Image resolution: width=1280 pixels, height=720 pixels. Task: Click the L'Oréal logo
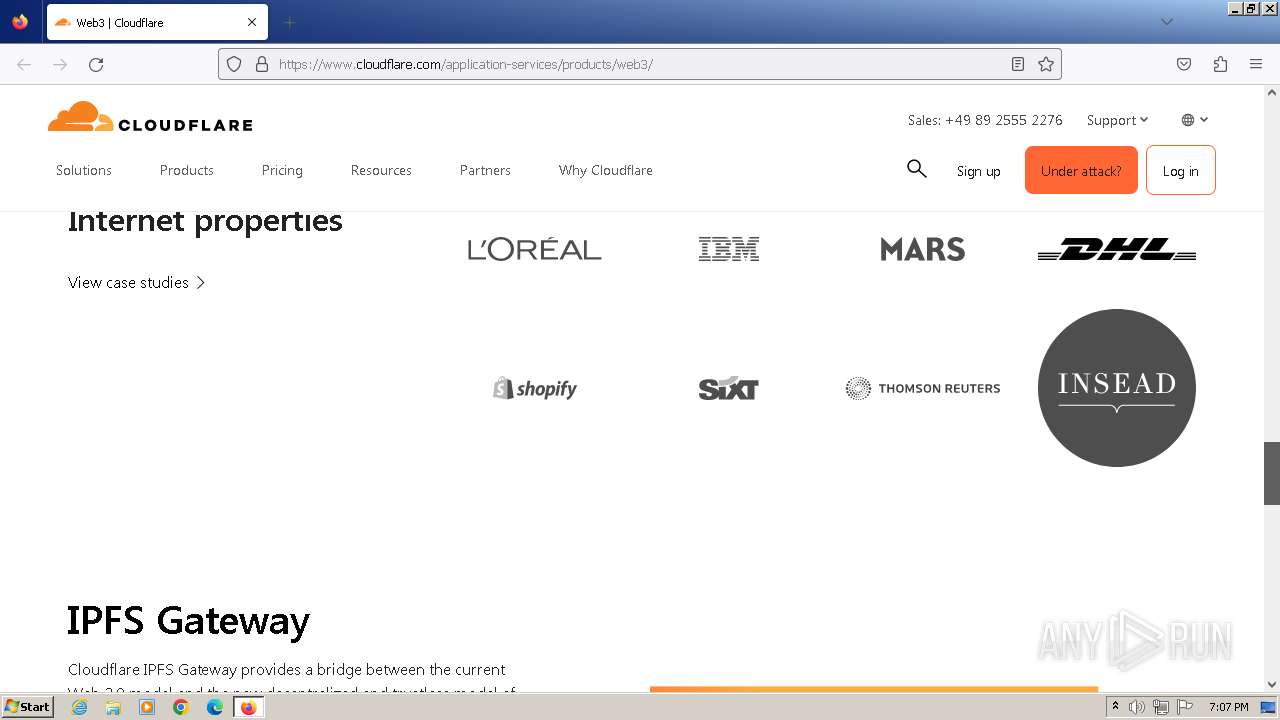[x=535, y=249]
